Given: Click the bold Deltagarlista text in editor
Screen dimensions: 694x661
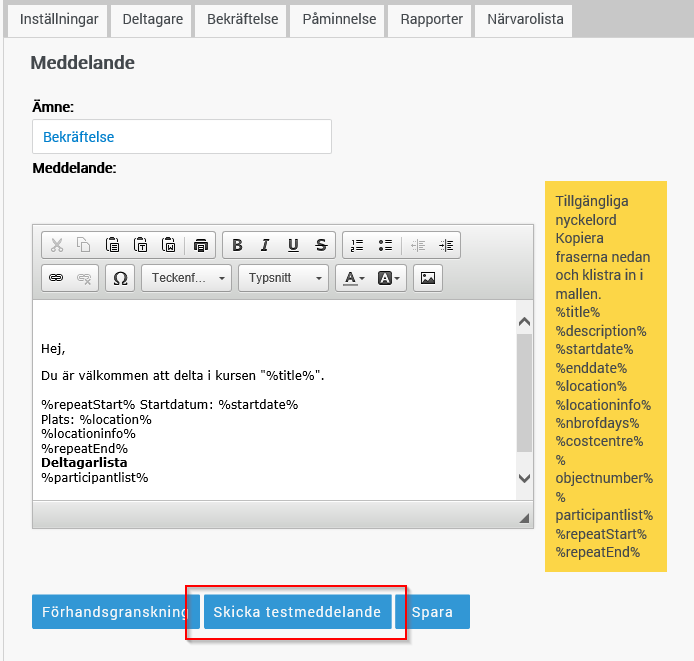Looking at the screenshot, I should click(84, 463).
